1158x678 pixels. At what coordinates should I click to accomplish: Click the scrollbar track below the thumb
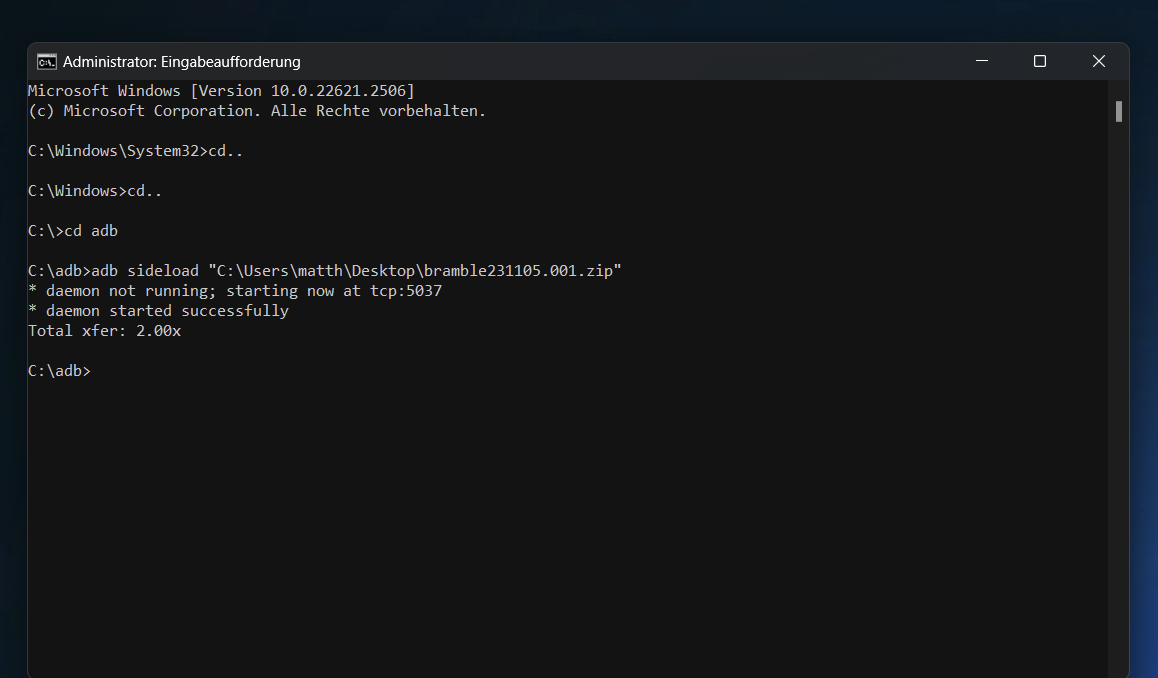(1118, 400)
